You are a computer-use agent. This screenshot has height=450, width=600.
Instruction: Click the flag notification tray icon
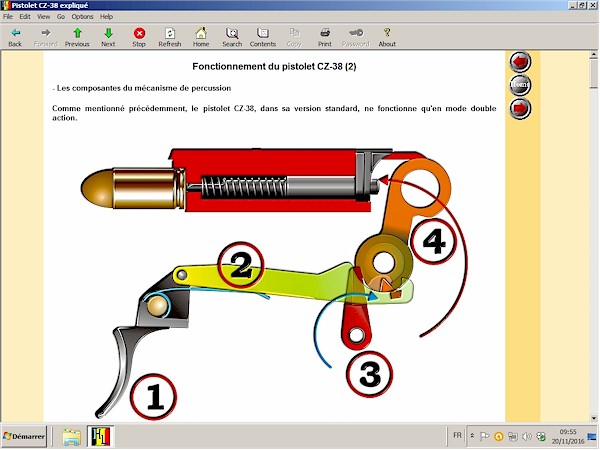pyautogui.click(x=484, y=436)
